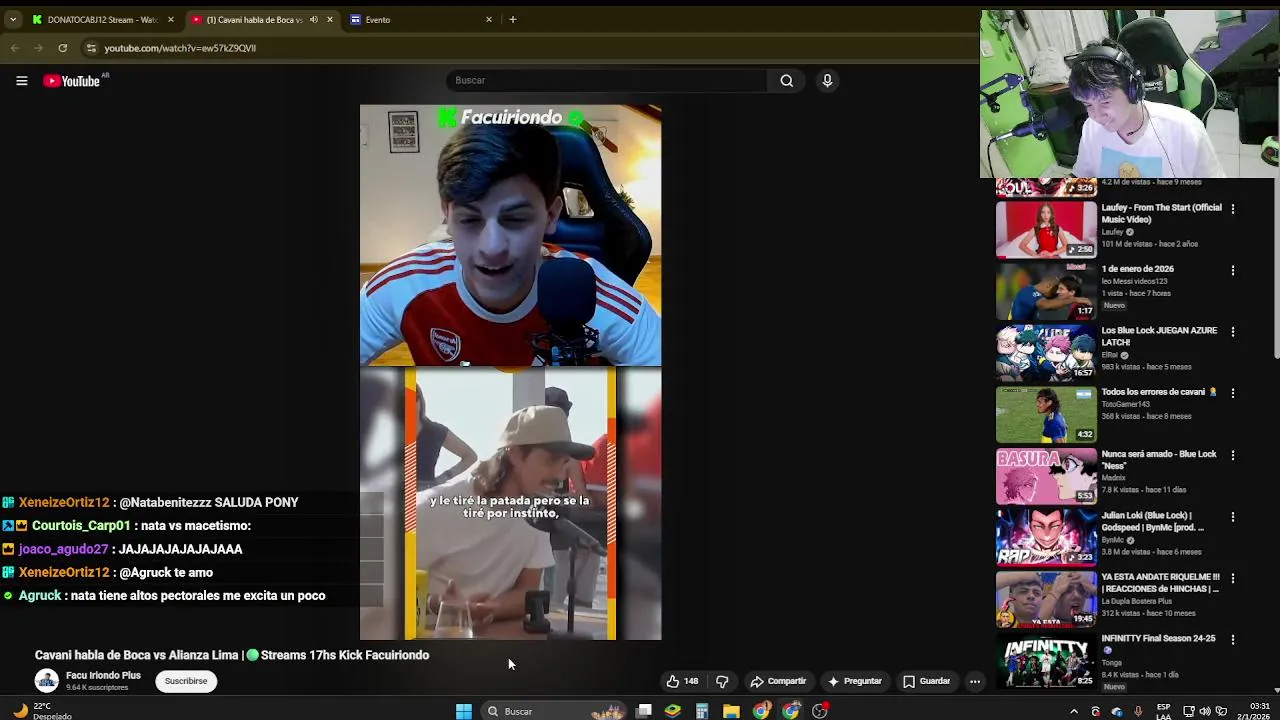
Task: Open options for Los Blue Lock JUEGAN video
Action: click(x=1233, y=332)
